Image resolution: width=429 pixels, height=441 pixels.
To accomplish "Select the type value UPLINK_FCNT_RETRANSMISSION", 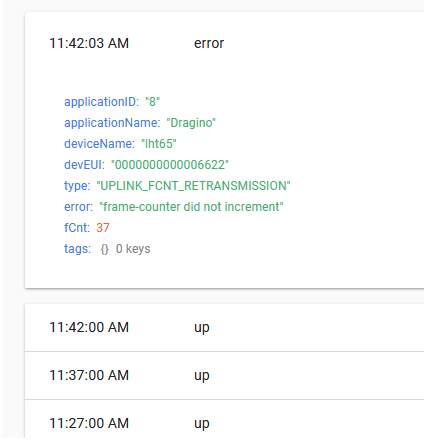I will click(193, 186).
